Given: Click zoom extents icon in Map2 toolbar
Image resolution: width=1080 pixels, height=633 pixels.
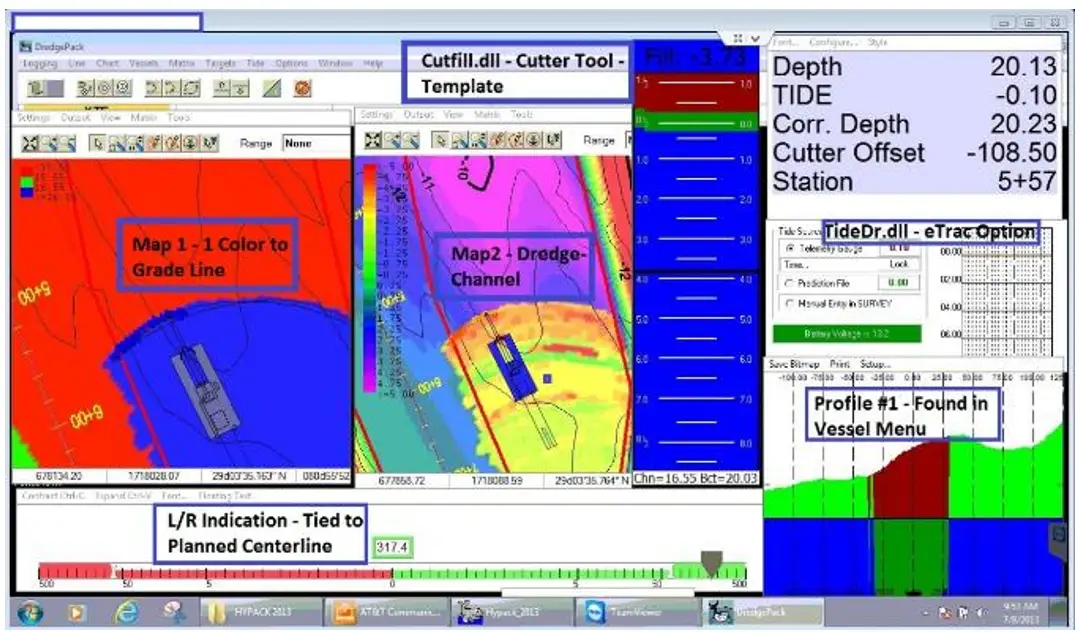Looking at the screenshot, I should coord(372,141).
